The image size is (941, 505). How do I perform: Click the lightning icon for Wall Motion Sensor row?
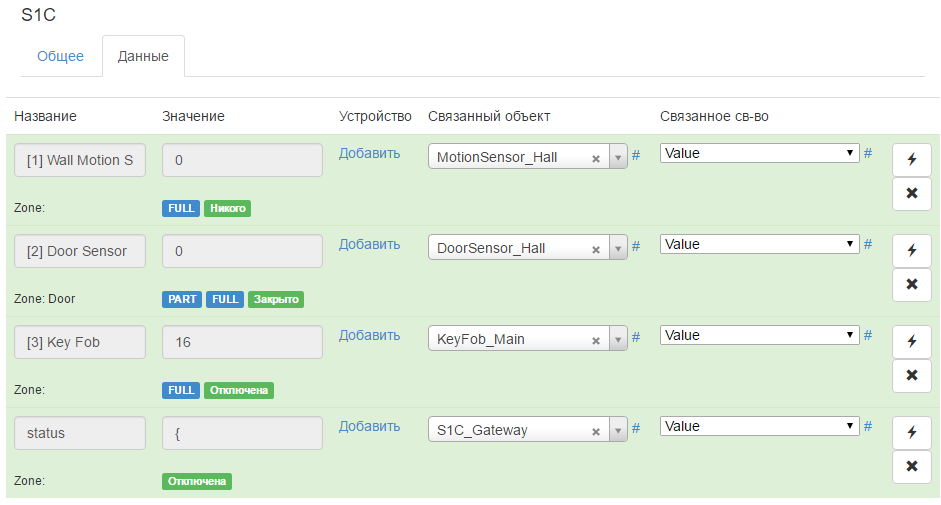911,160
